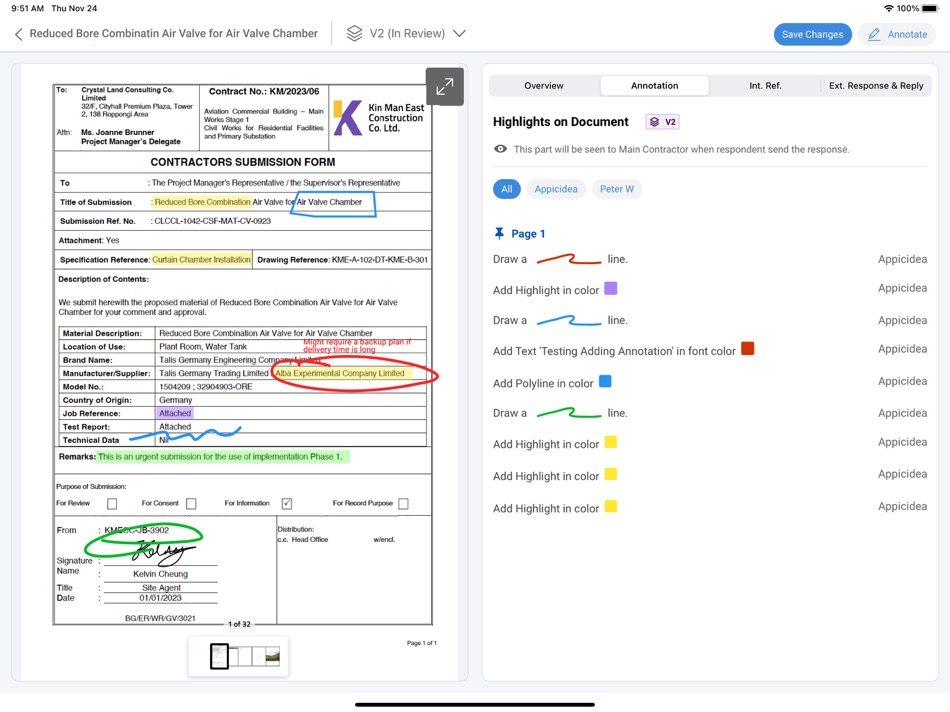Switch to the Overview tab
The height and width of the screenshot is (712, 950).
click(544, 85)
